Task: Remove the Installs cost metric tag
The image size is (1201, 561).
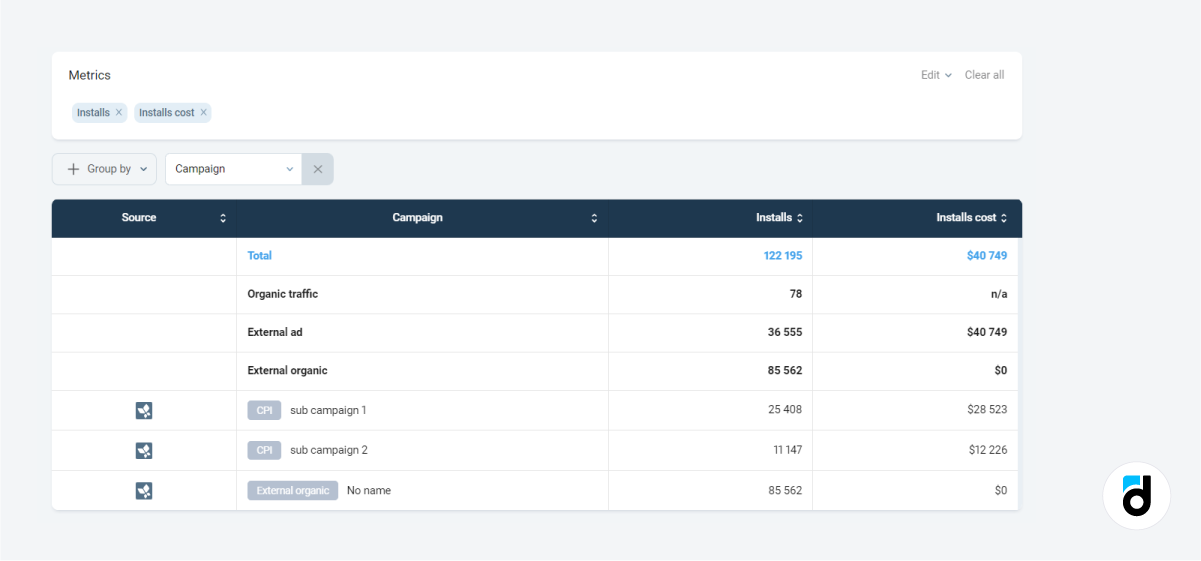Action: (x=203, y=113)
